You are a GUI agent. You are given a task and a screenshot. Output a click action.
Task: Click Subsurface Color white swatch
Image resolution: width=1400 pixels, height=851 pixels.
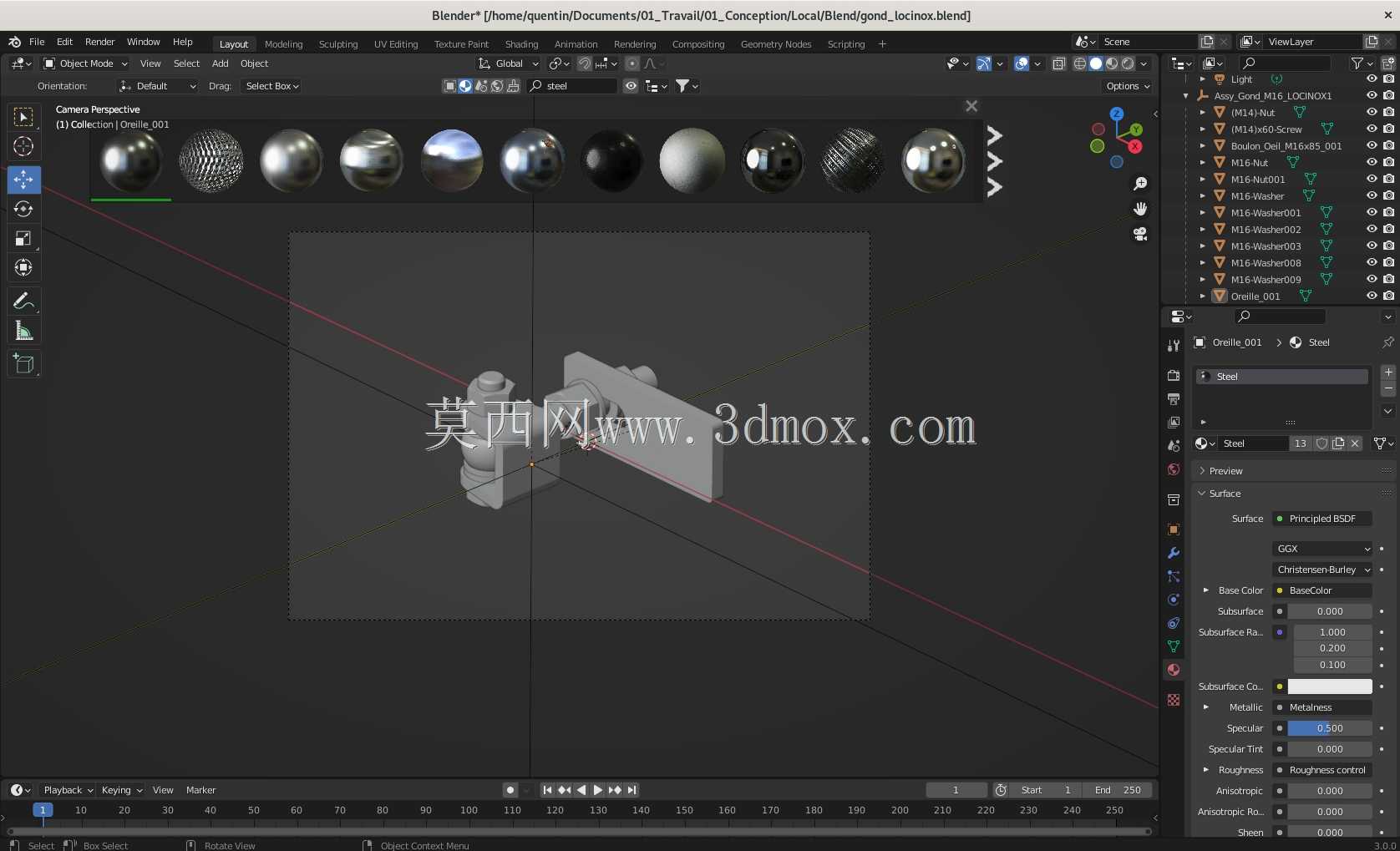tap(1330, 686)
